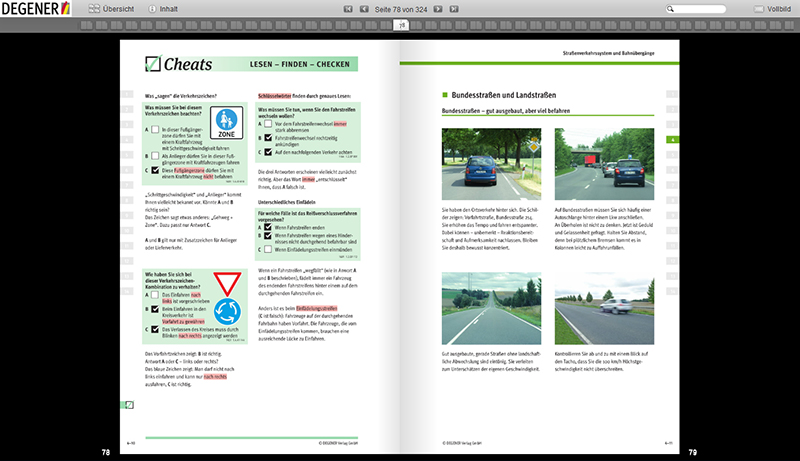The image size is (800, 461).
Task: Click photo of blurred passing silver car
Action: pos(604,308)
